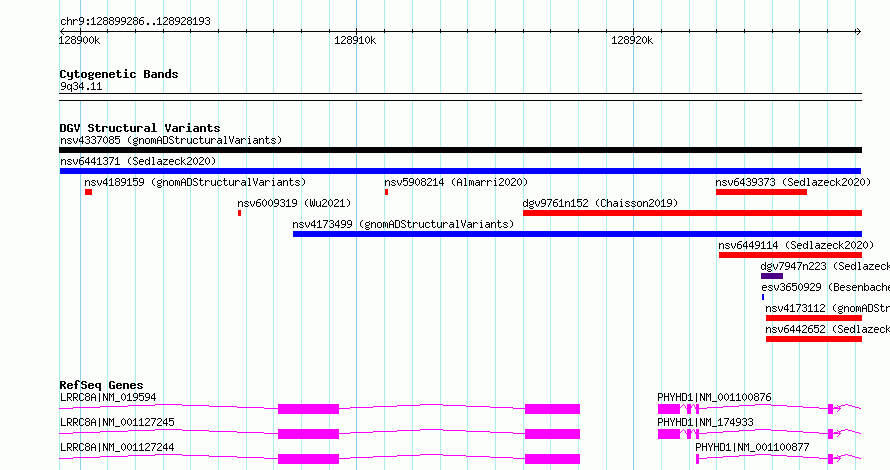Screen dimensions: 890x470
Task: Click the chr9:128899286..128928193 coordinate label
Action: 135,21
